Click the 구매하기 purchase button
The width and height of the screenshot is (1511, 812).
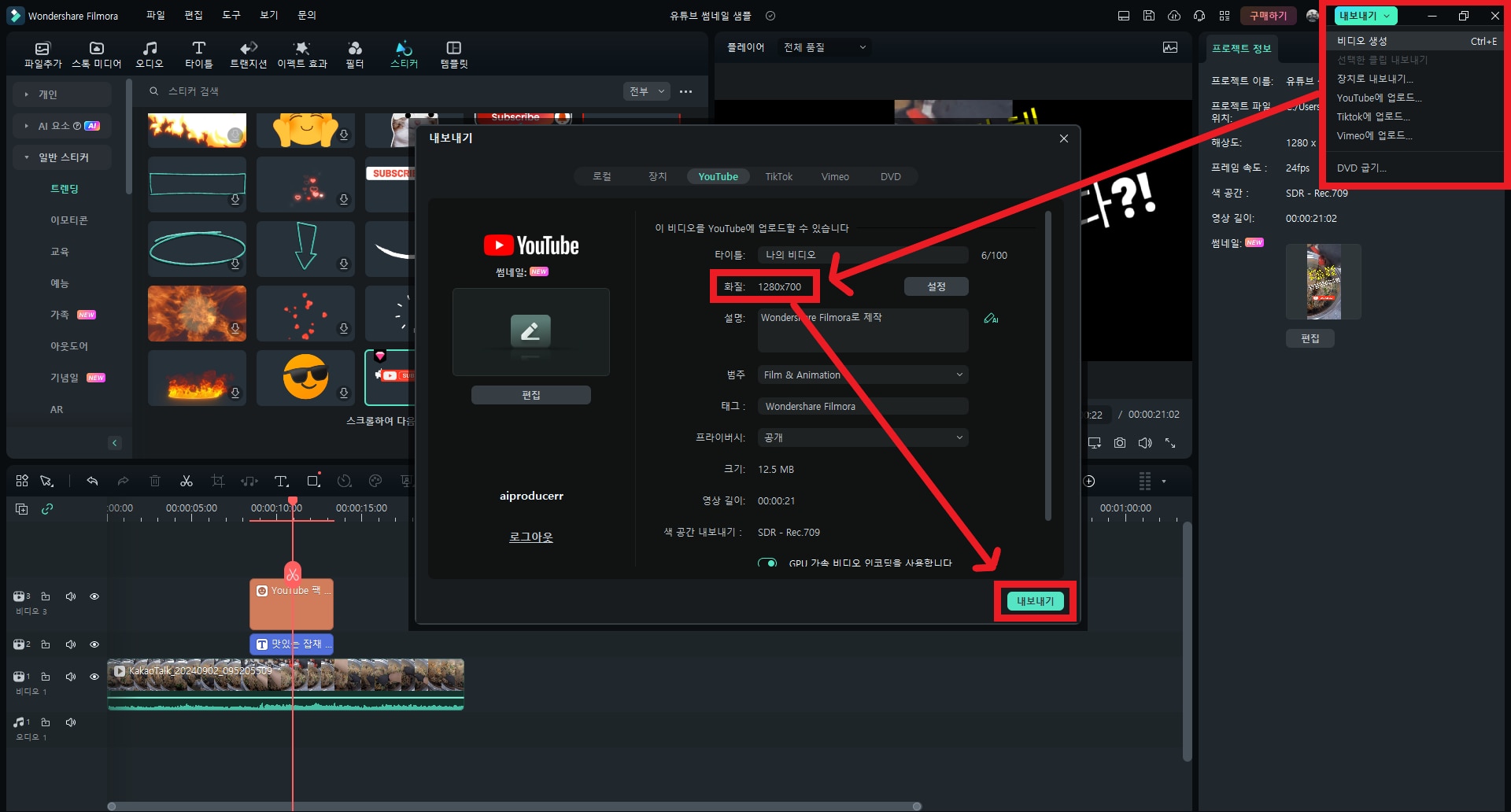tap(1268, 16)
